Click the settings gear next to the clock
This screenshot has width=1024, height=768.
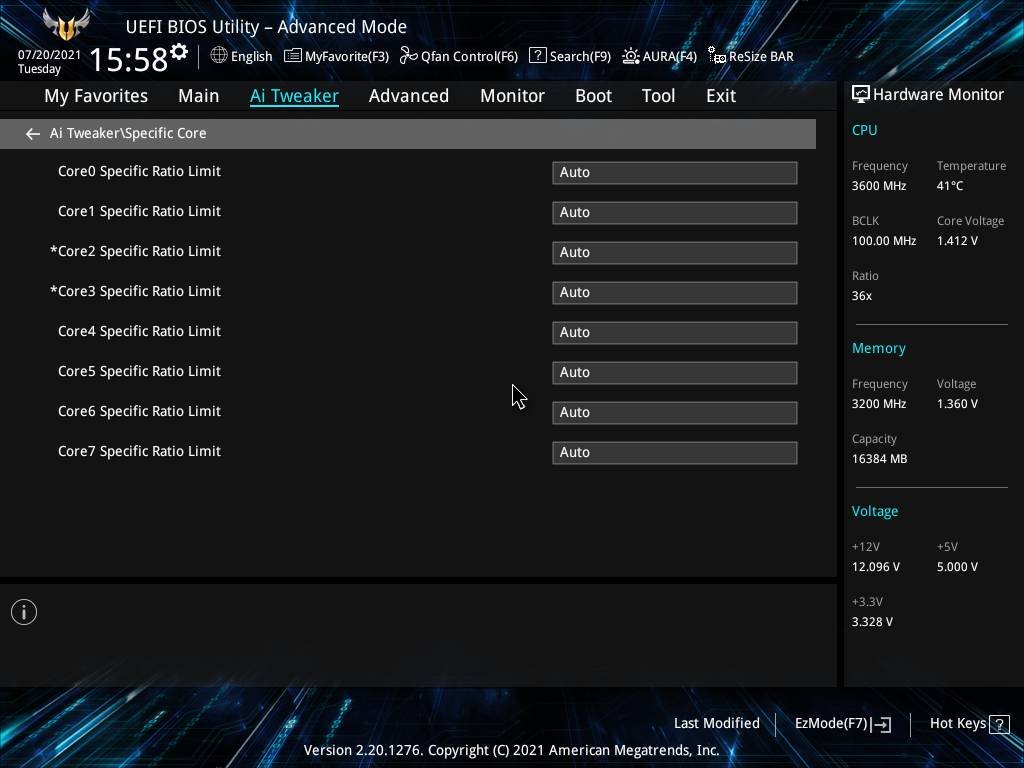(x=179, y=51)
